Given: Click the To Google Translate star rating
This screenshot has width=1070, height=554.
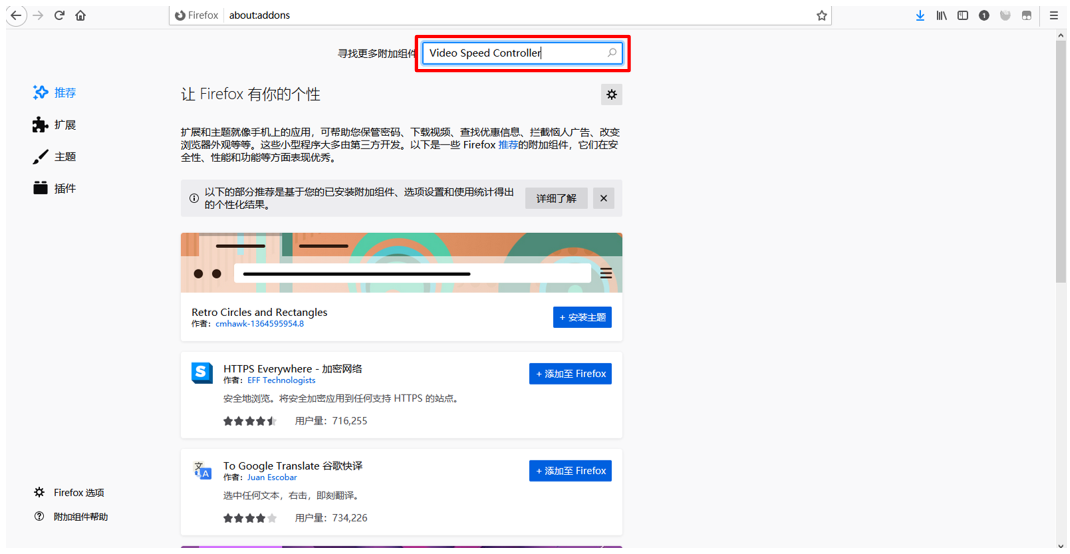Looking at the screenshot, I should pos(250,518).
